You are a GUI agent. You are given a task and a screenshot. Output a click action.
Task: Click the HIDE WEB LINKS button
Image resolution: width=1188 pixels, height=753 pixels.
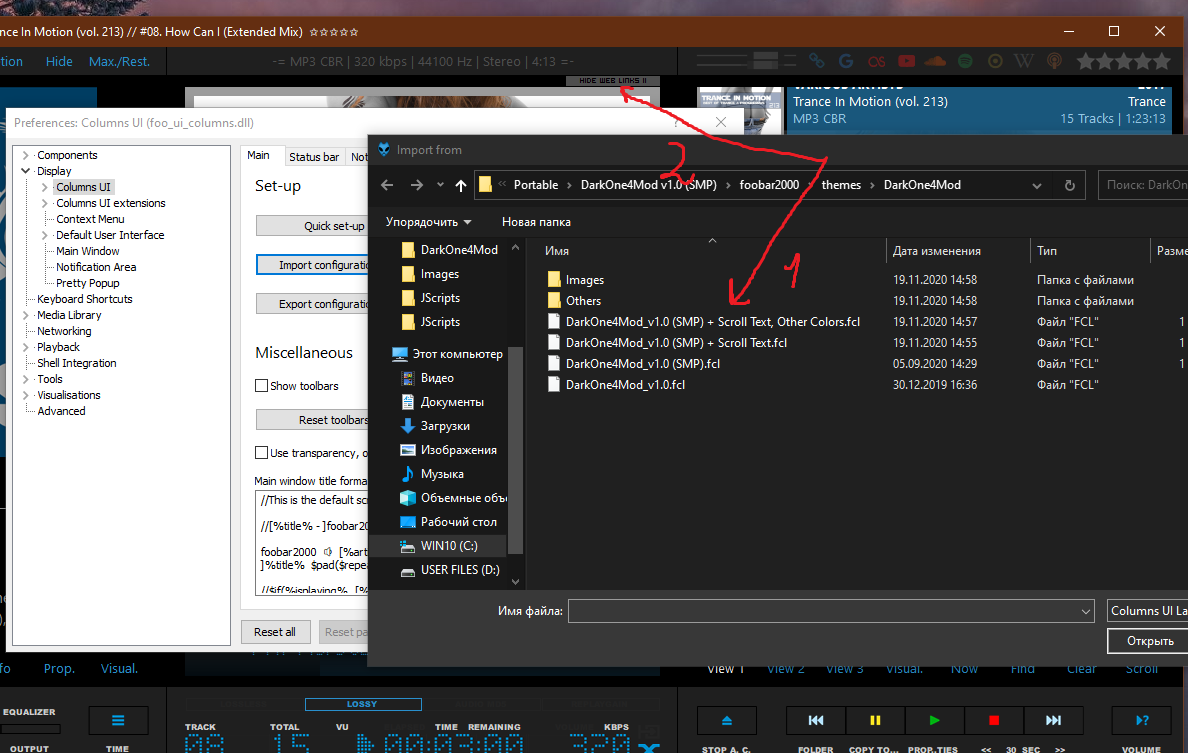tap(613, 80)
